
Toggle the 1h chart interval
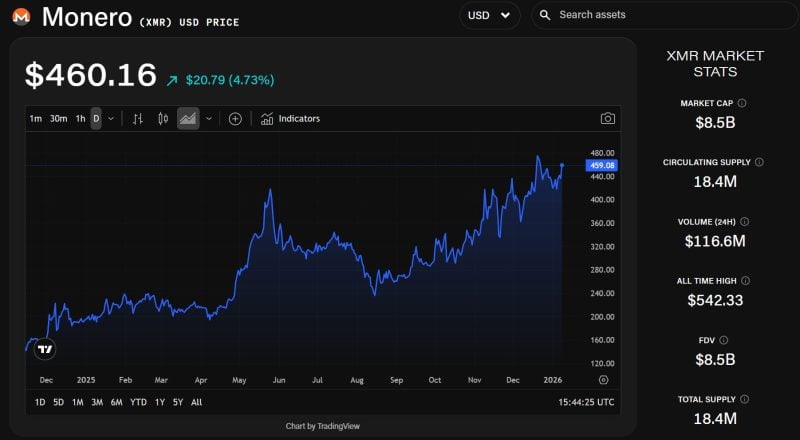(80, 119)
